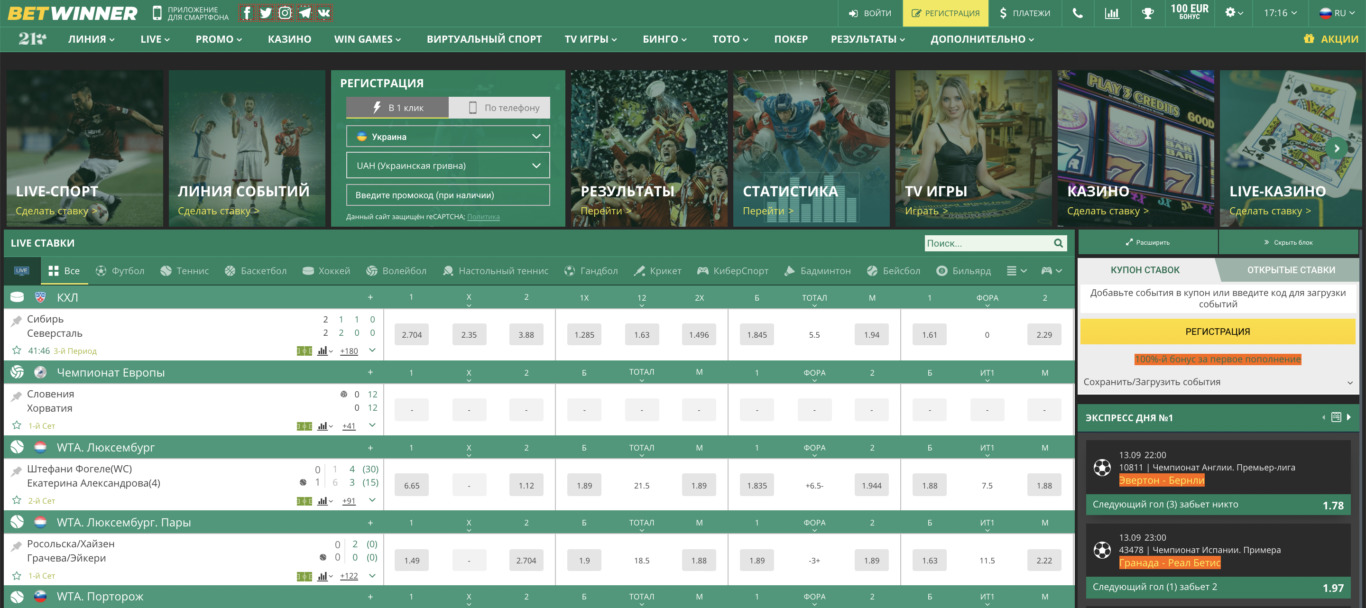Click the ВОЙТИ login button
The width and height of the screenshot is (1366, 608).
point(870,13)
